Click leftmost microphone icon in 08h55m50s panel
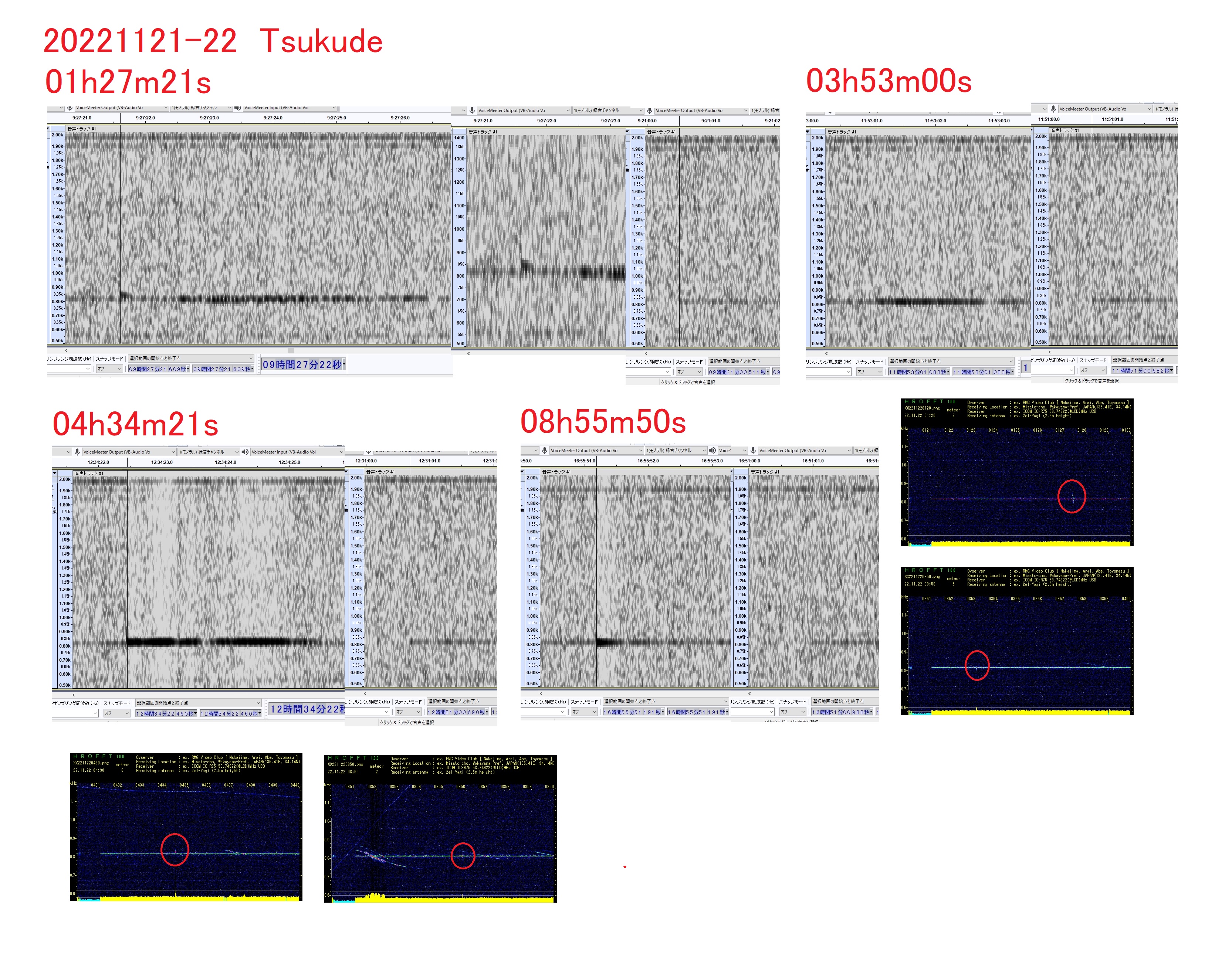This screenshot has width=1232, height=964. point(544,450)
